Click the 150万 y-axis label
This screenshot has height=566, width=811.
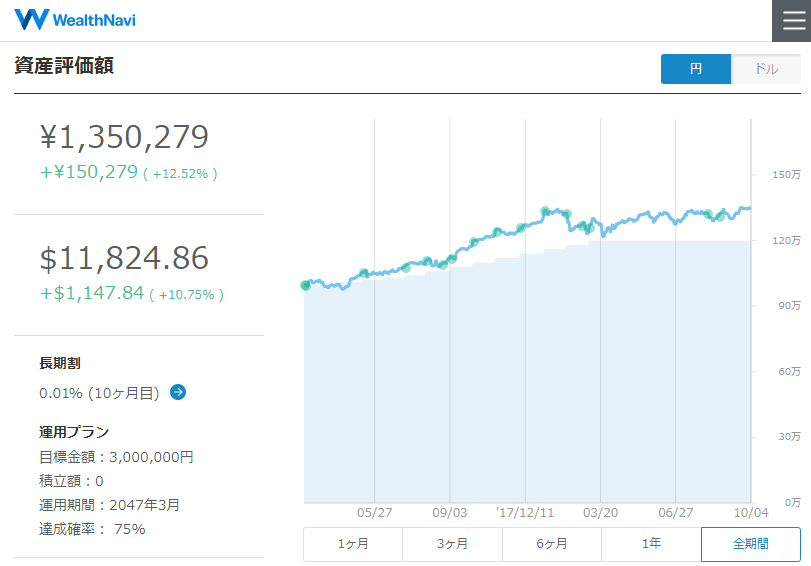pyautogui.click(x=786, y=175)
